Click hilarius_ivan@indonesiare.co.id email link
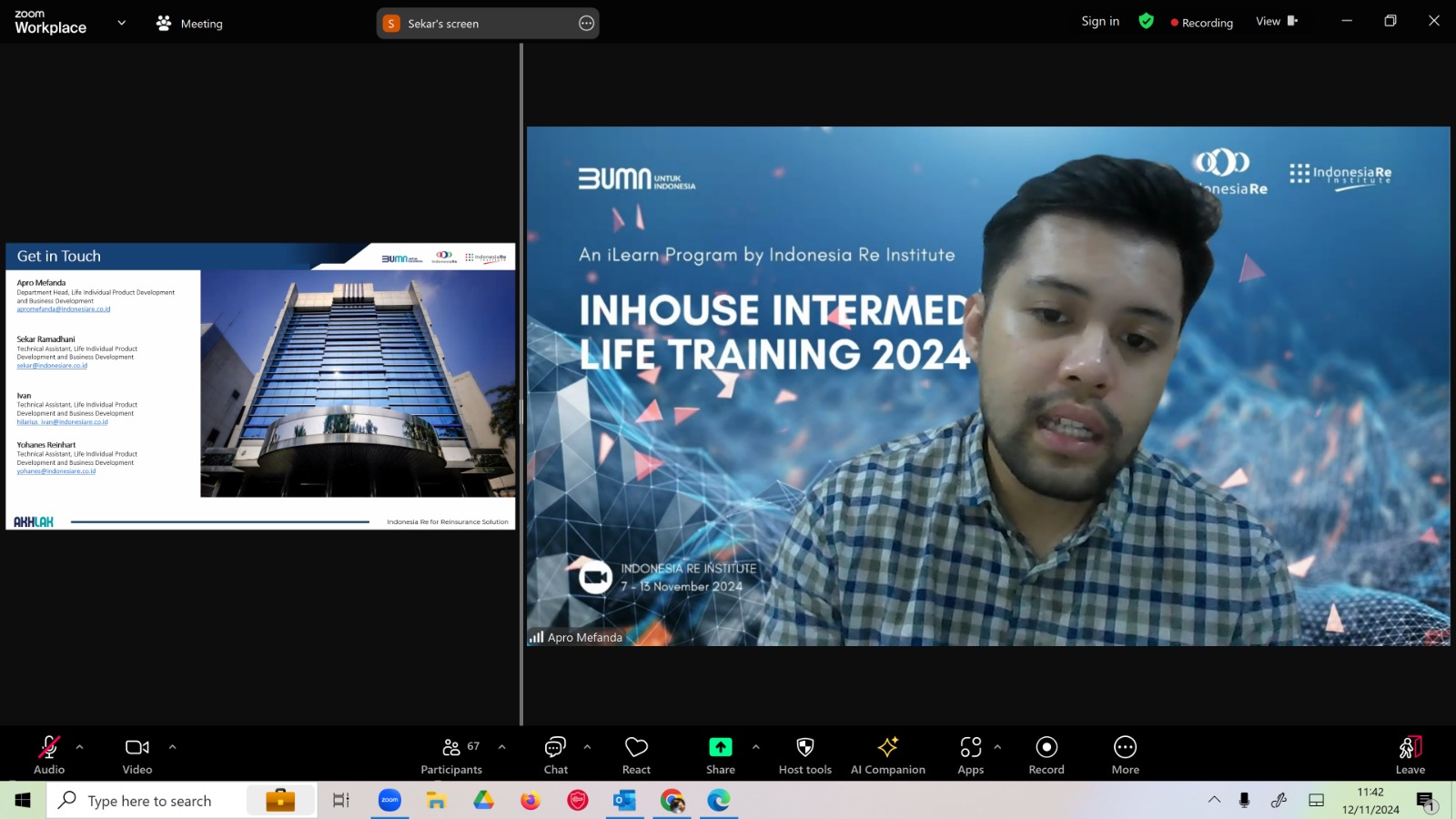The image size is (1456, 819). [x=62, y=422]
